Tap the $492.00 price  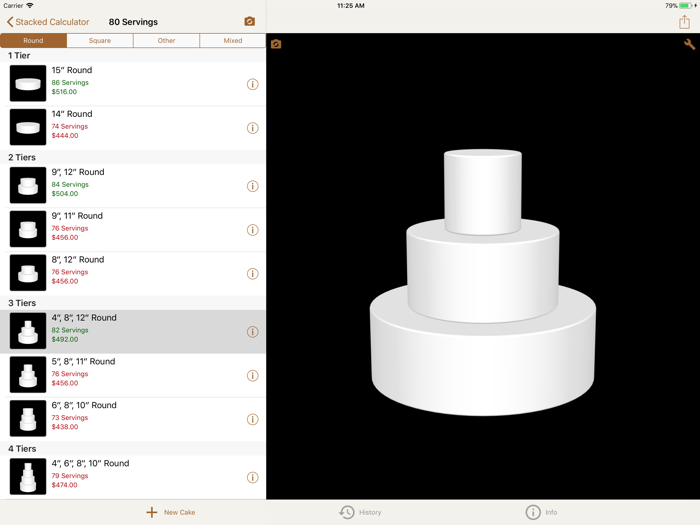65,339
